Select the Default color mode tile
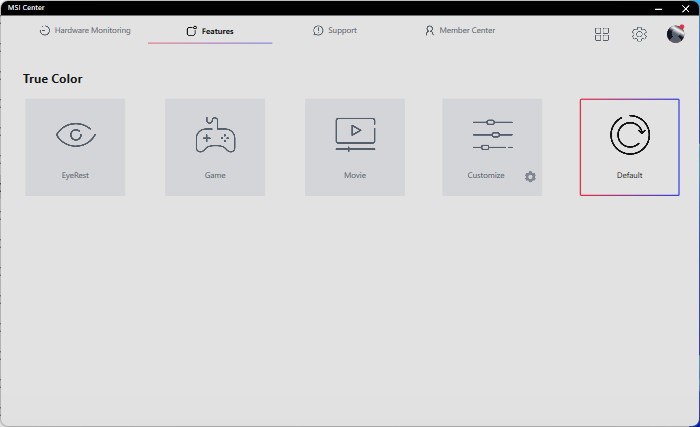 629,147
